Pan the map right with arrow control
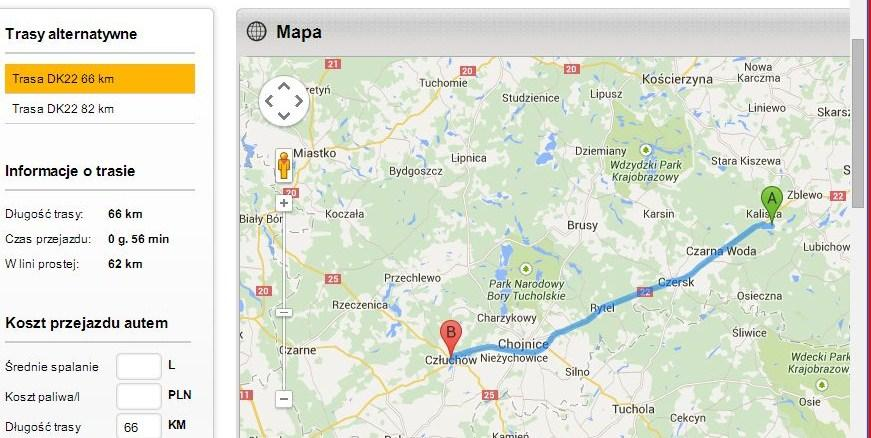Image resolution: width=871 pixels, height=438 pixels. click(299, 101)
